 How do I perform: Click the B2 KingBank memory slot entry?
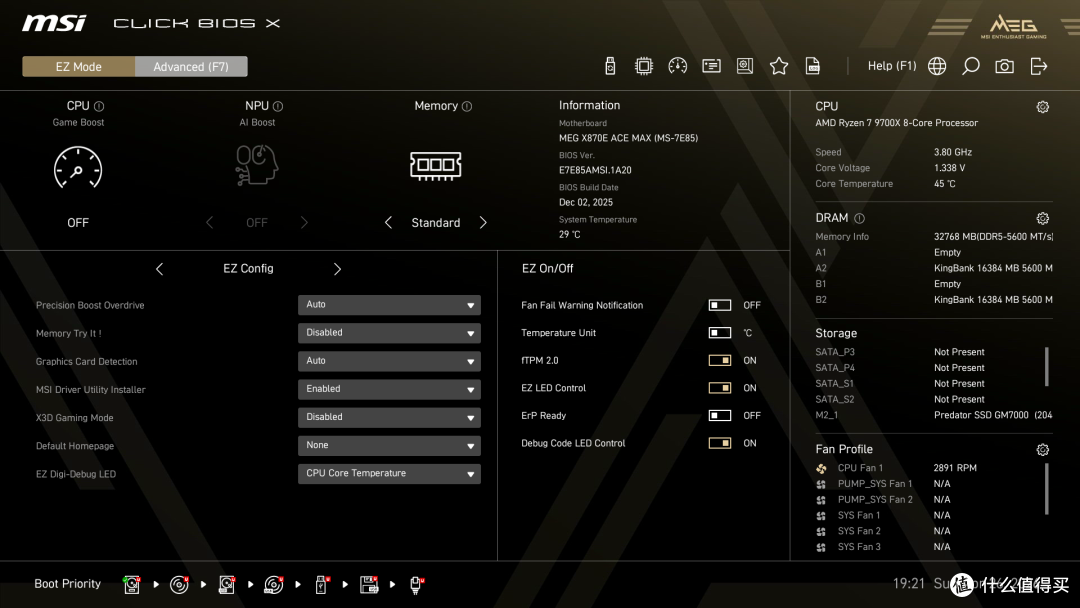coord(934,300)
